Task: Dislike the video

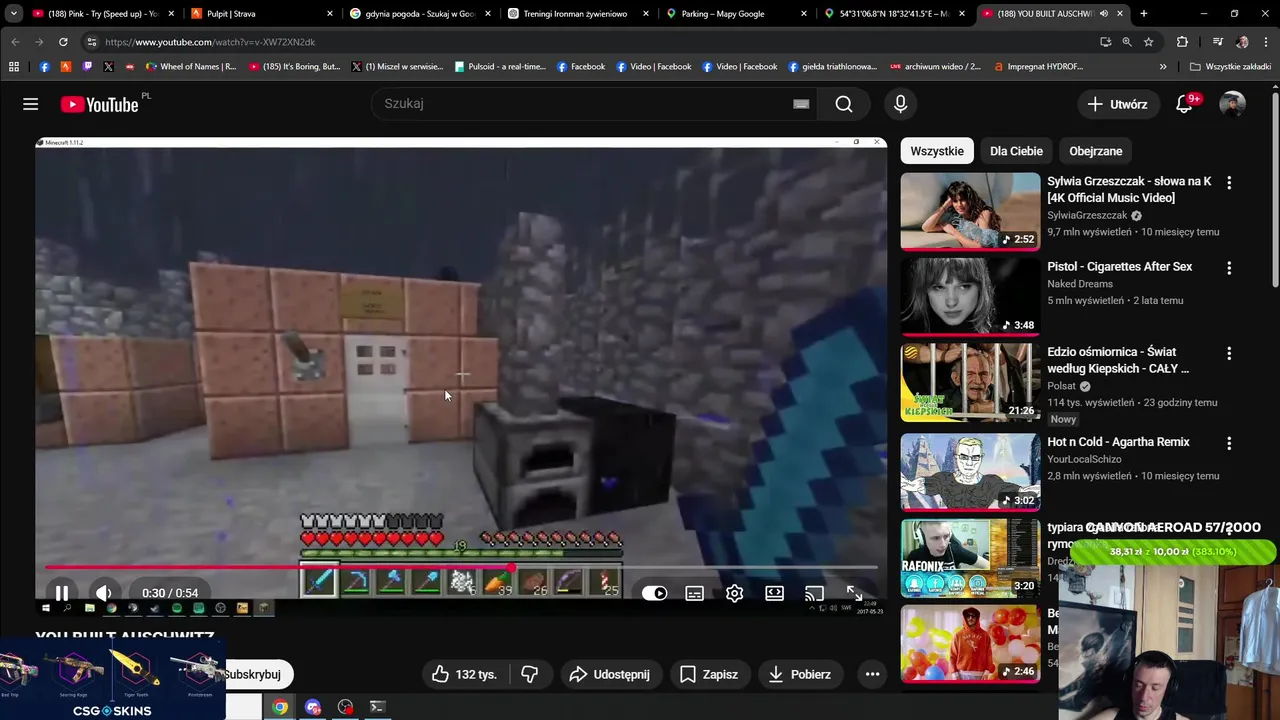Action: [530, 674]
